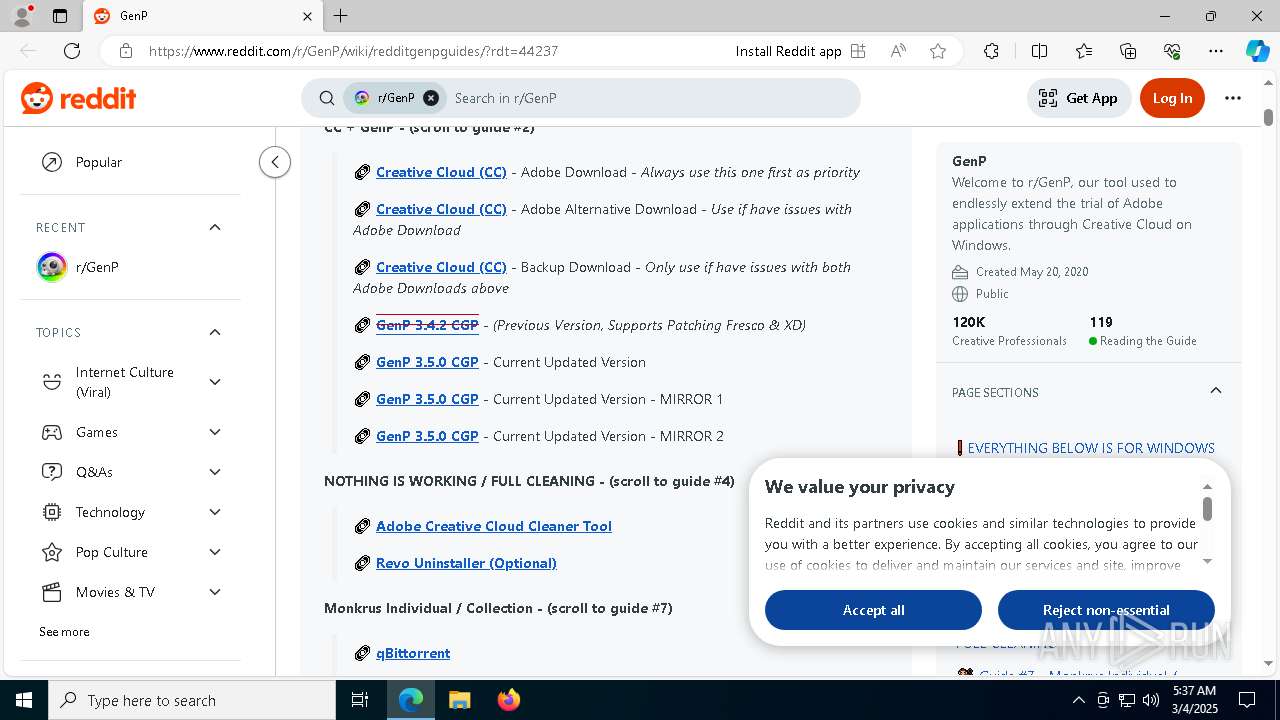The width and height of the screenshot is (1280, 720).
Task: Click the Get App button
Action: (1079, 98)
